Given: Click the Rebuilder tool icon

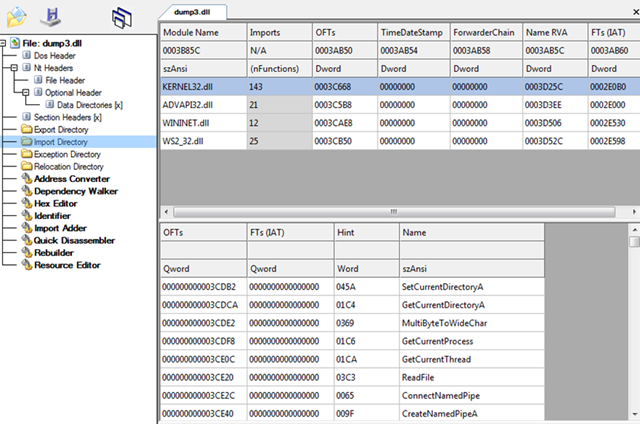Looking at the screenshot, I should pyautogui.click(x=27, y=252).
